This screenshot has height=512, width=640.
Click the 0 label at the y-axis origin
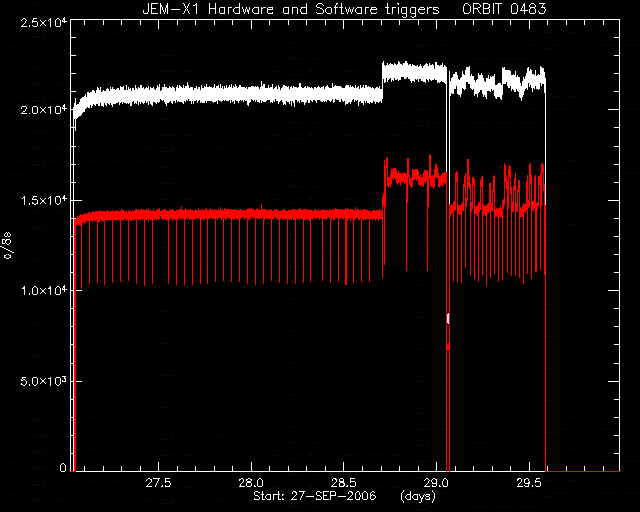(63, 467)
